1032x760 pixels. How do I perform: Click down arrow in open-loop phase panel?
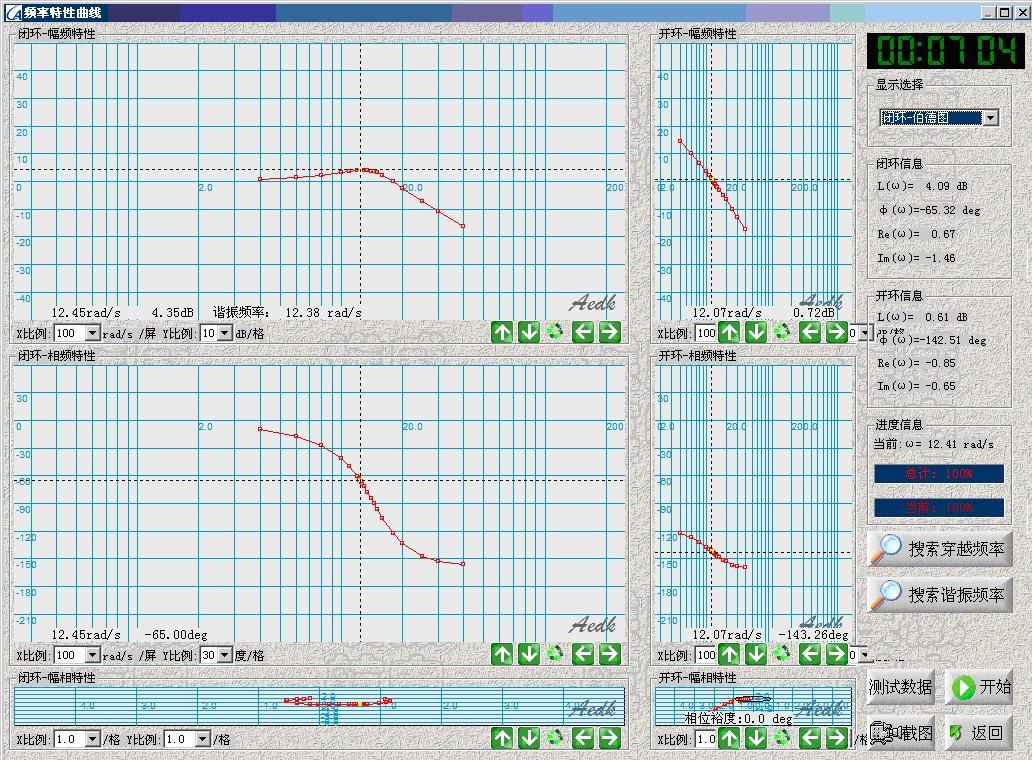click(x=756, y=654)
